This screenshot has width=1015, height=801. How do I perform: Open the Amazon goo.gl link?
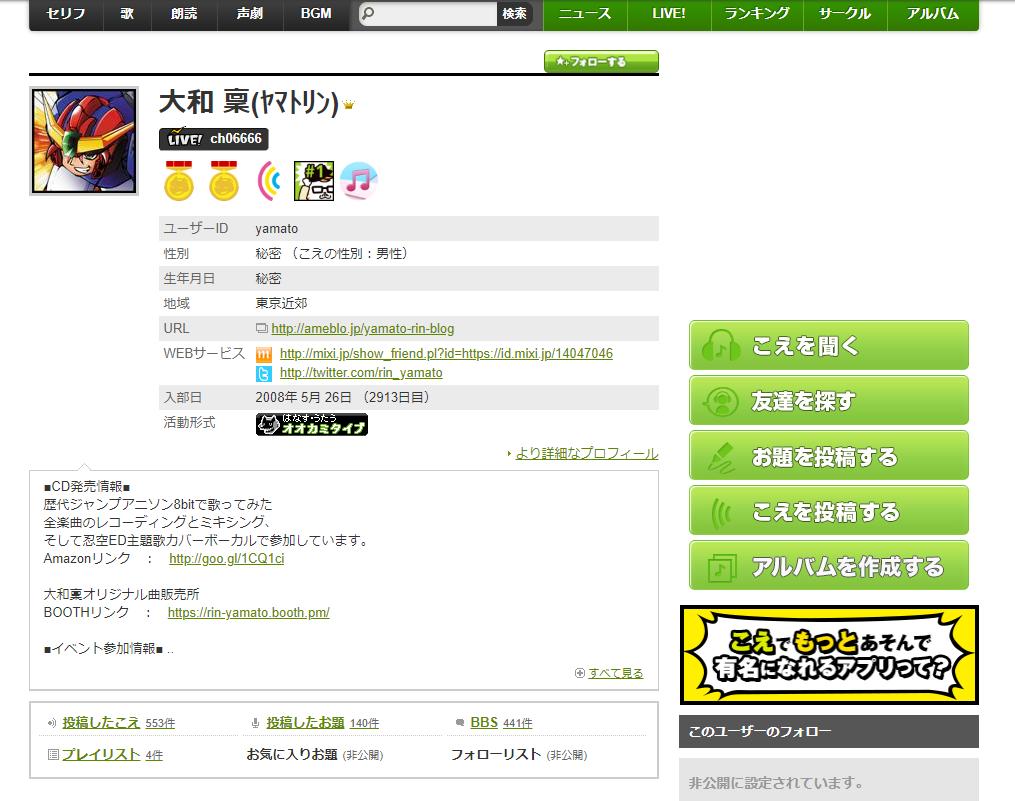pyautogui.click(x=227, y=559)
